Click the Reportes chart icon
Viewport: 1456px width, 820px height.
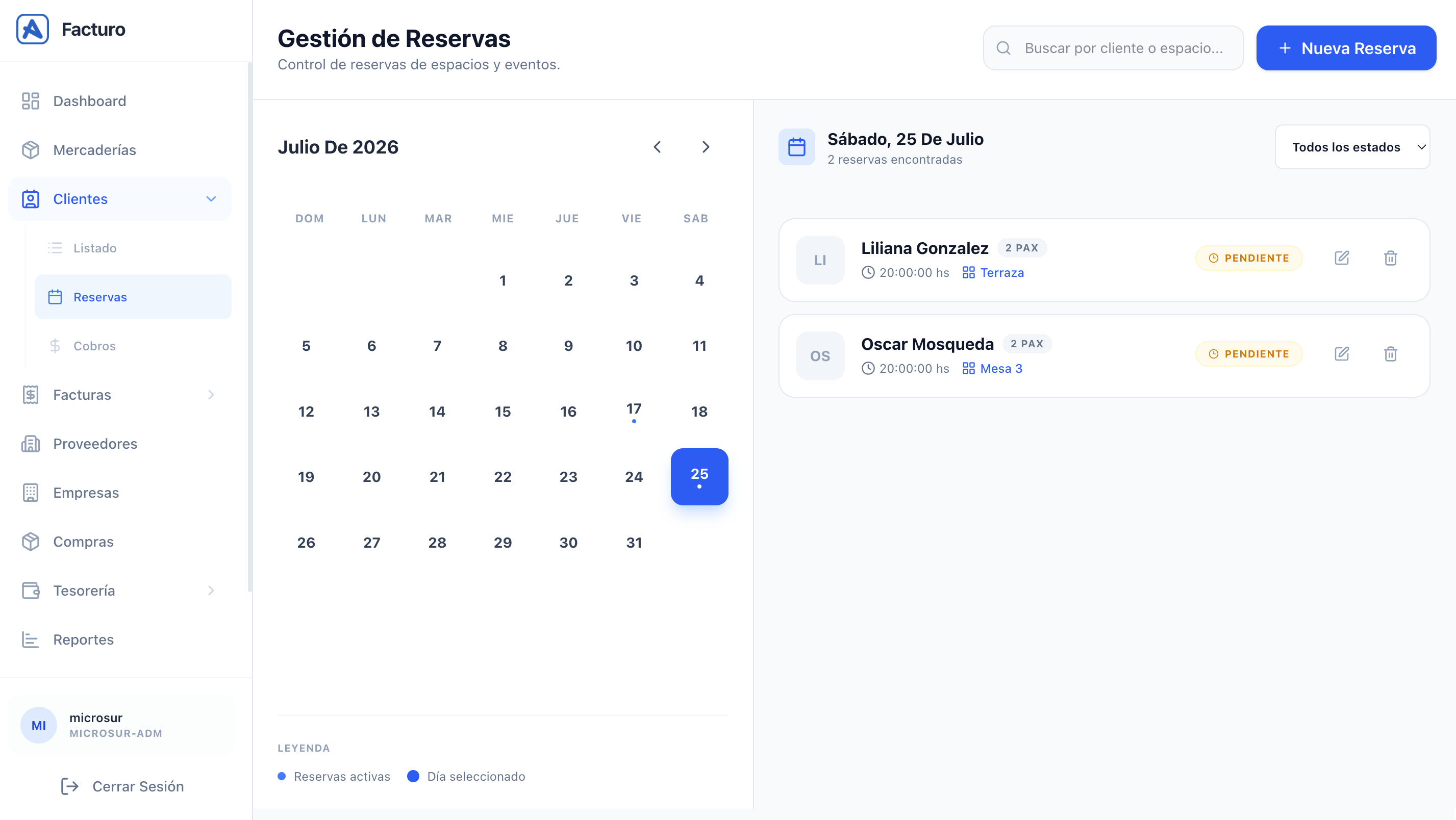[x=30, y=639]
